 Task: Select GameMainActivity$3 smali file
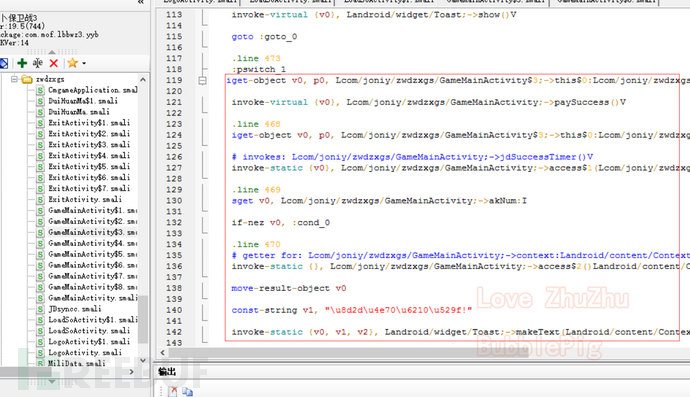click(92, 232)
